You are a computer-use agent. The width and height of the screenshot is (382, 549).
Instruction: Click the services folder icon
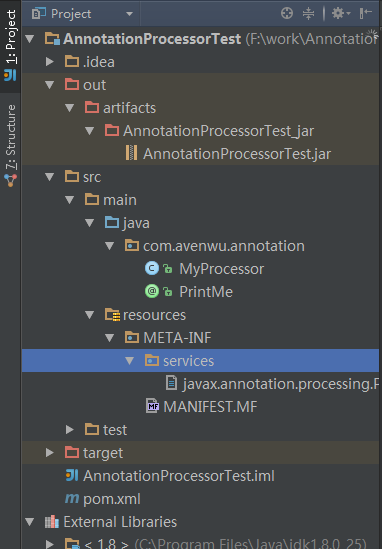152,360
